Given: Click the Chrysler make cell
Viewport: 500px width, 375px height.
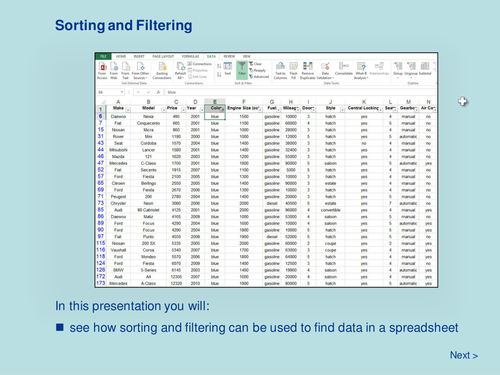Looking at the screenshot, I should pos(118,203).
